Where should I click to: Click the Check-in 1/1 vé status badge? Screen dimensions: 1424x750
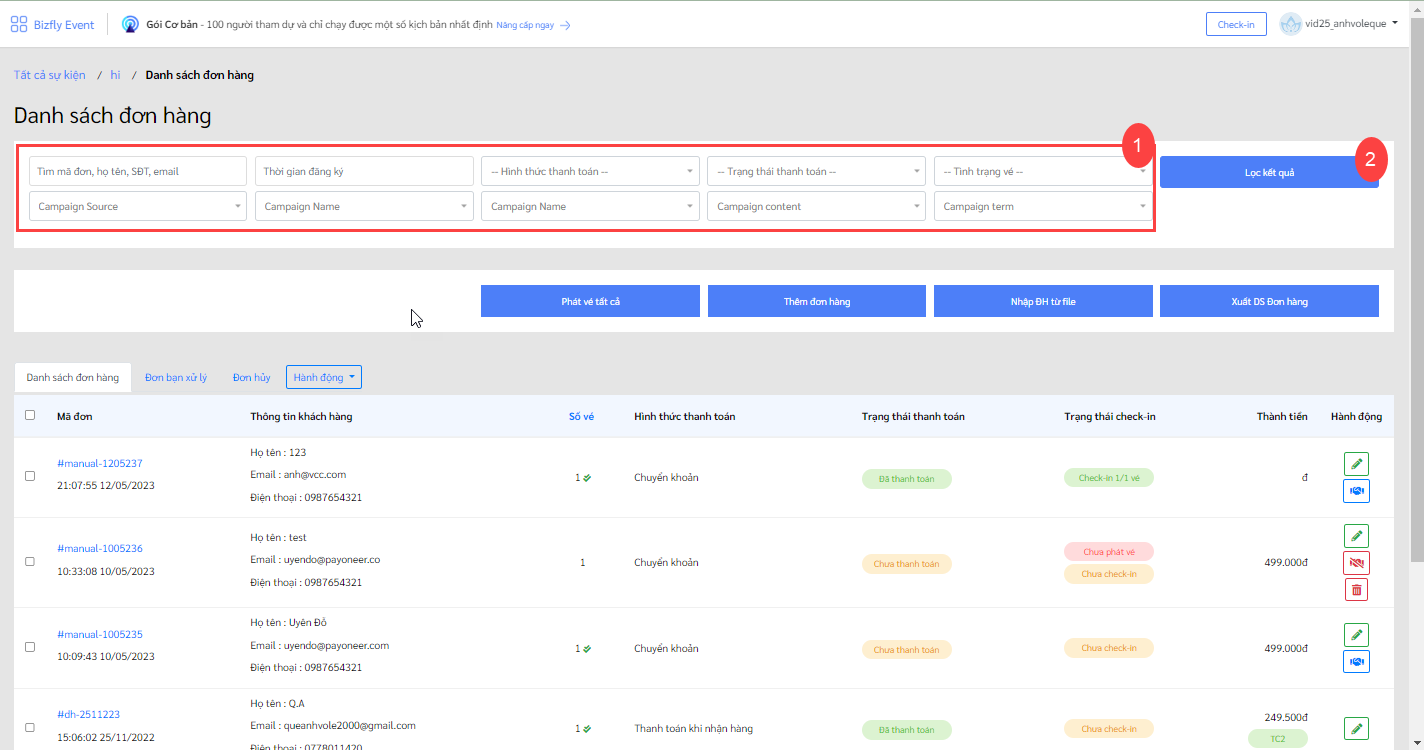1109,478
